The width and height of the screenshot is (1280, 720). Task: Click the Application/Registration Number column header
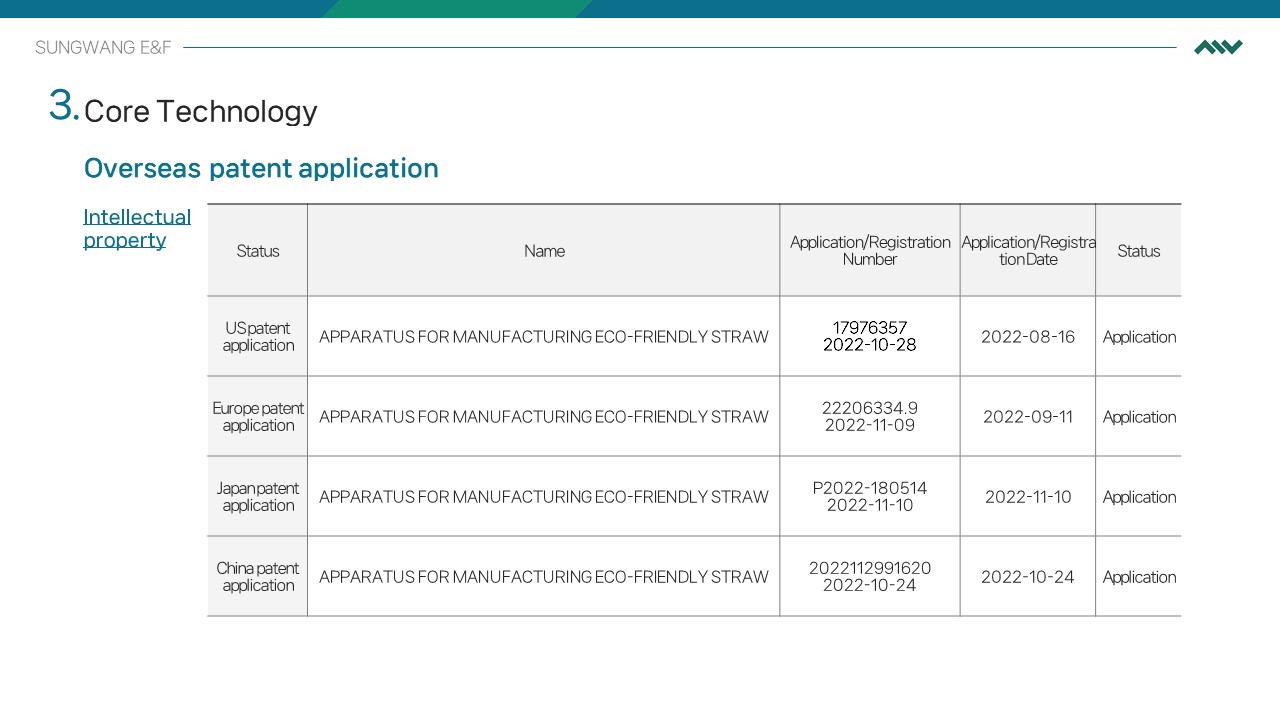tap(870, 251)
